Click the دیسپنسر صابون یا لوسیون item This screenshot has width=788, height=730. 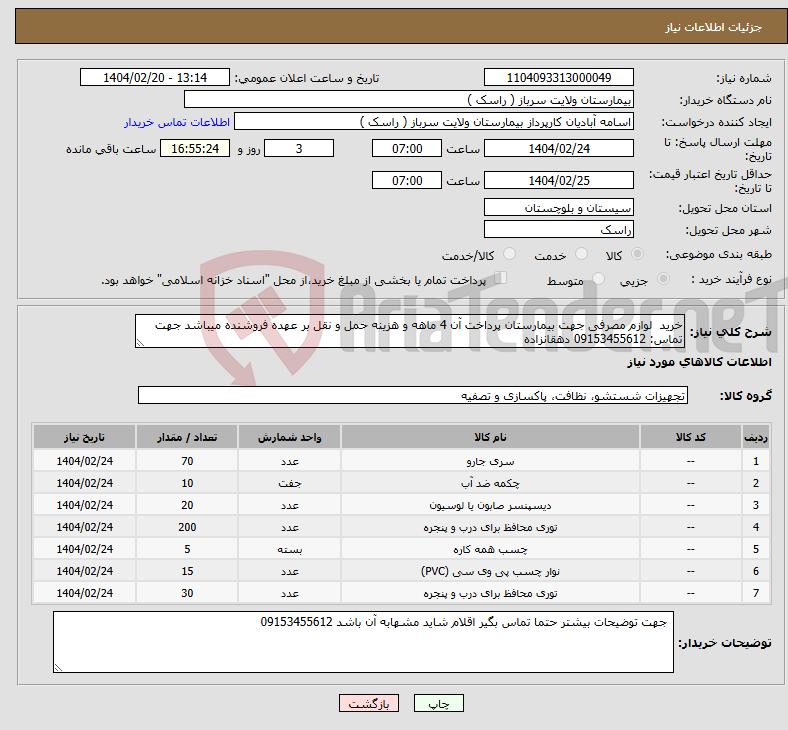tap(490, 505)
